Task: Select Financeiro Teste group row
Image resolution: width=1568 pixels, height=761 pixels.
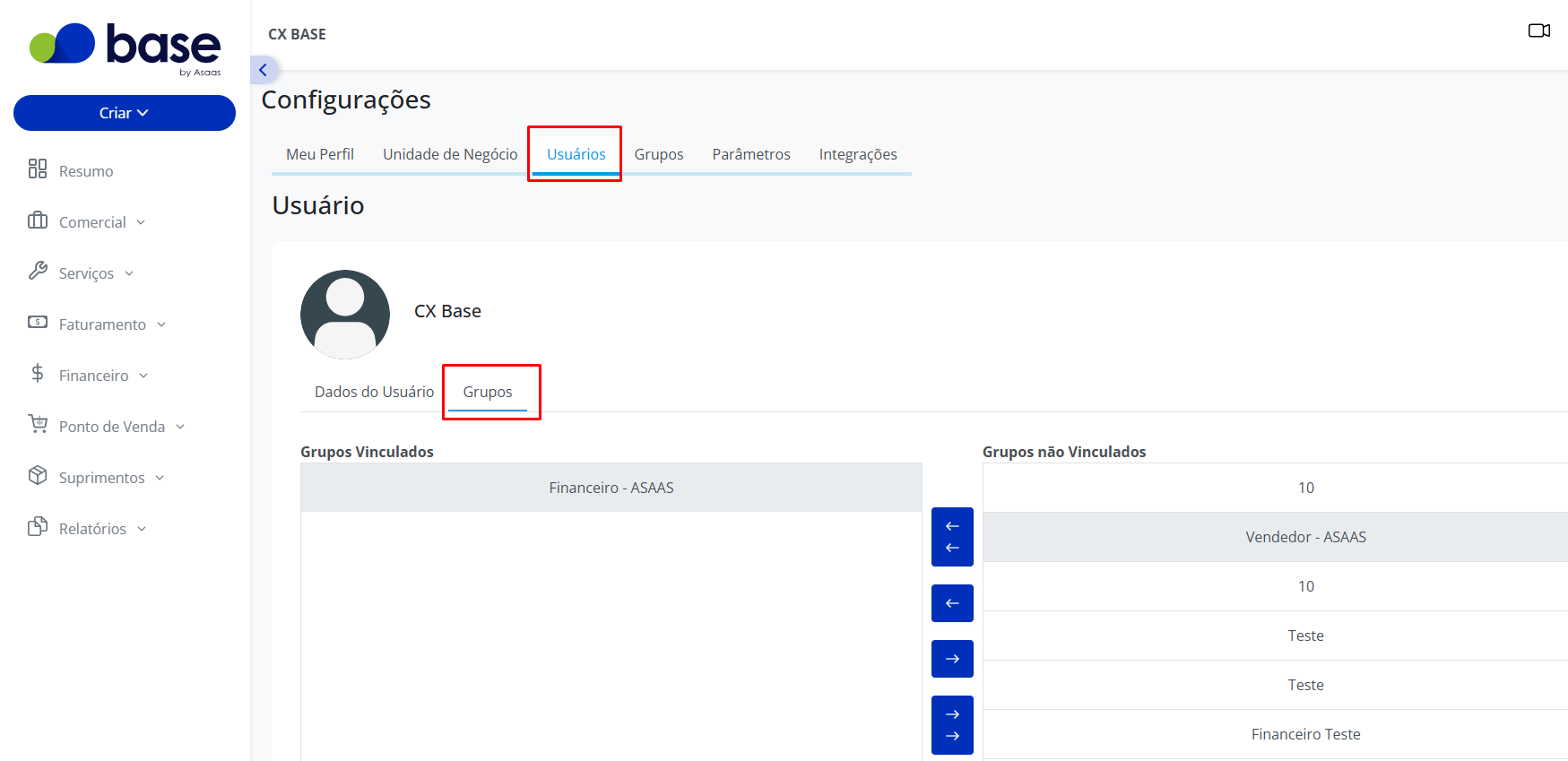Action: (x=1276, y=734)
